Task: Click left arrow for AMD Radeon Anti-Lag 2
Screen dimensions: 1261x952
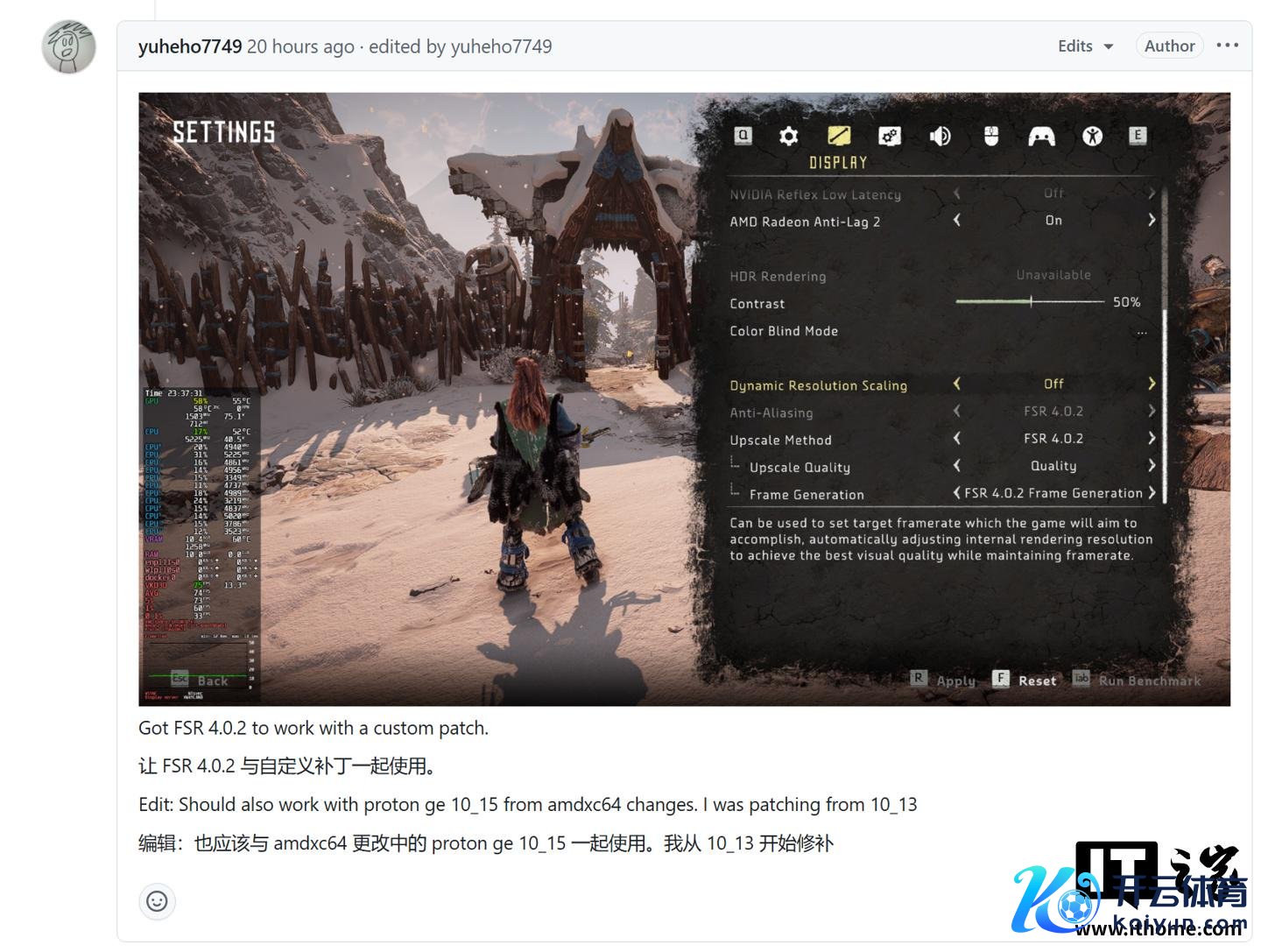Action: 956,221
